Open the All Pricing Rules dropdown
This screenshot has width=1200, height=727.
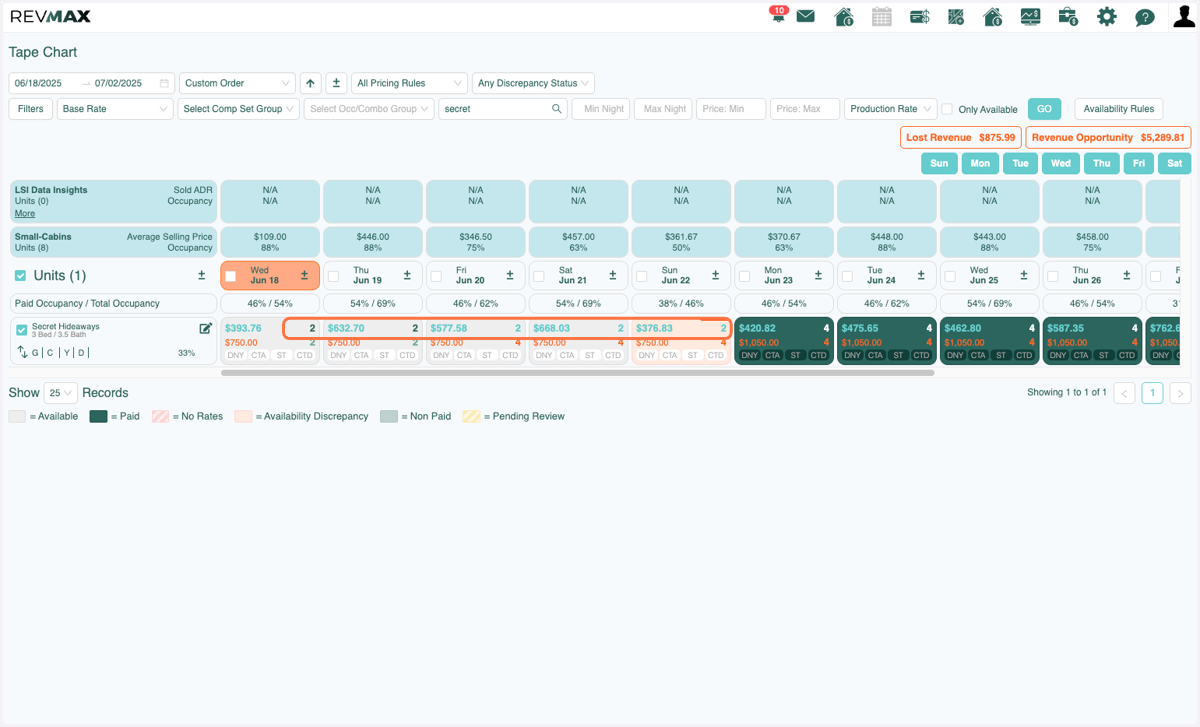[x=409, y=83]
